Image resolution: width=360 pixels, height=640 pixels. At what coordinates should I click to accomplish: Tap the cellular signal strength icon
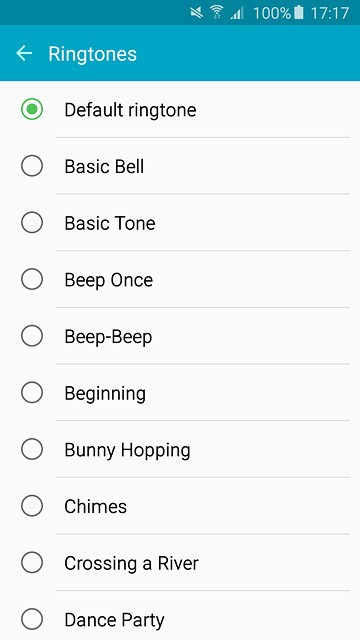[237, 13]
